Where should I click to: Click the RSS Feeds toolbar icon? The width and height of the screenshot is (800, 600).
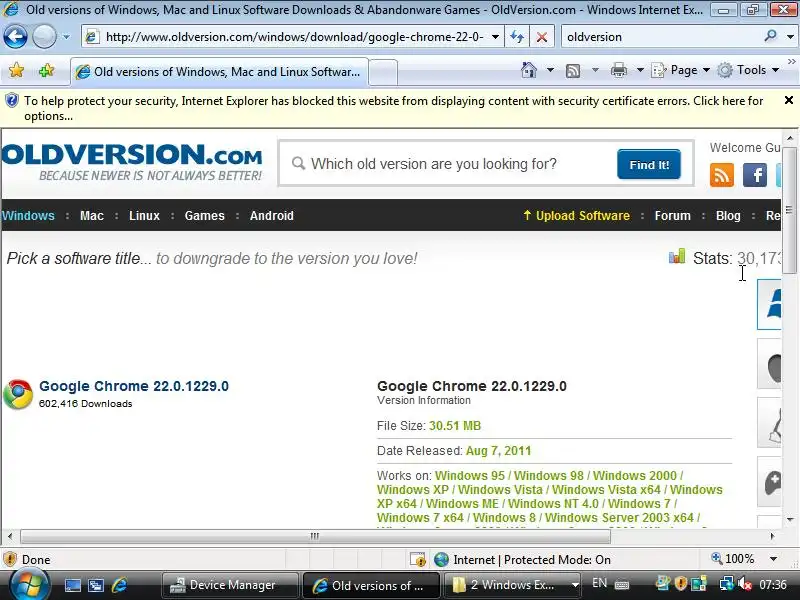pos(573,70)
